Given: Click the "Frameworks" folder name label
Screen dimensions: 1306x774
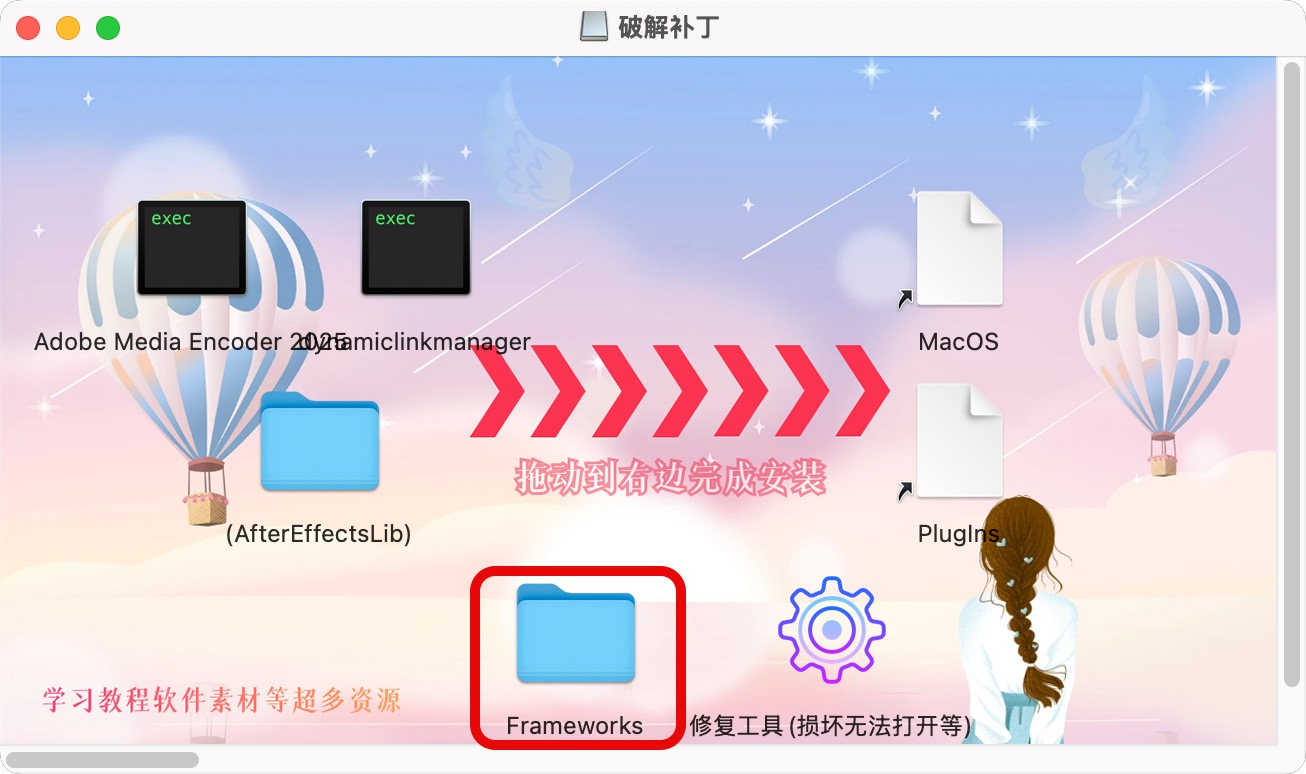Looking at the screenshot, I should pyautogui.click(x=575, y=726).
